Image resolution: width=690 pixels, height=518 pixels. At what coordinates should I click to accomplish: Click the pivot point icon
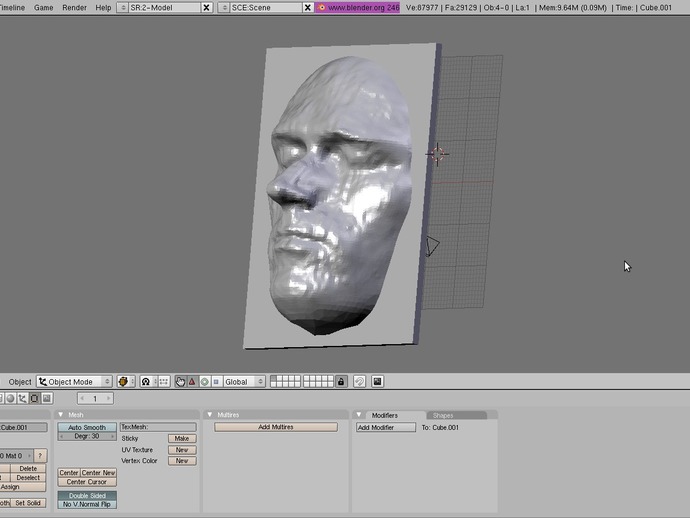[x=146, y=381]
